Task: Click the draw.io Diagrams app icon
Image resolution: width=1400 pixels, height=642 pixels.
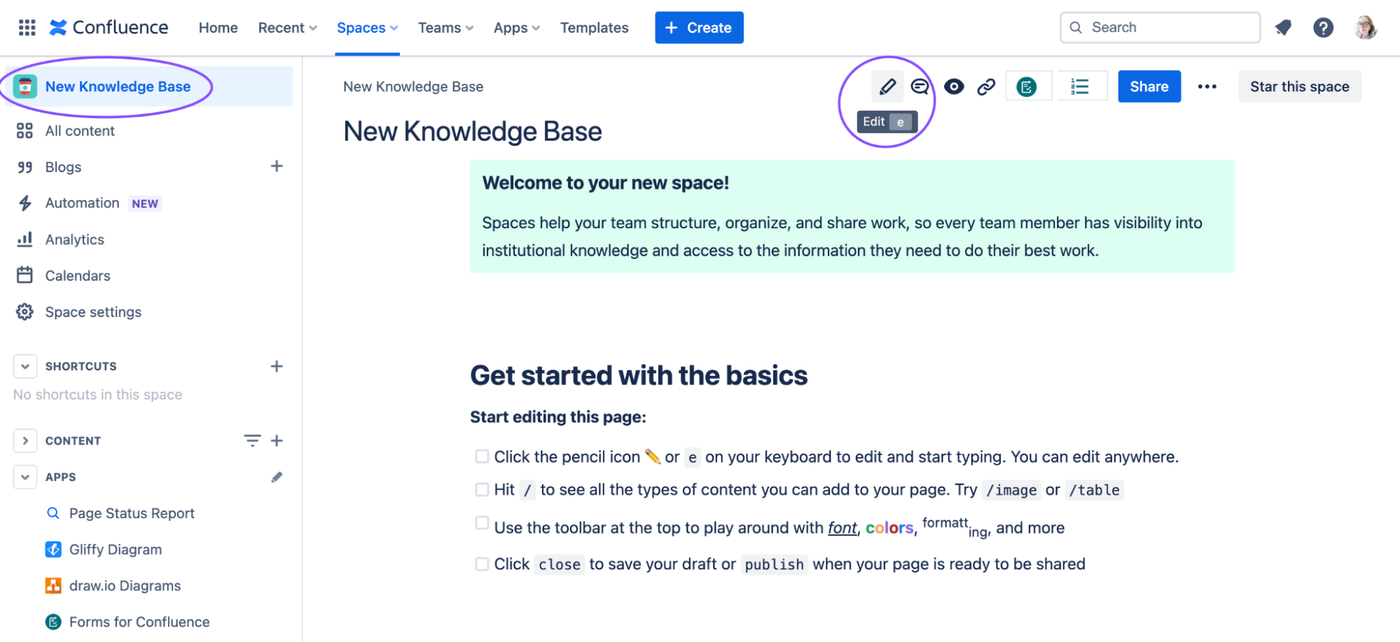Action: point(54,585)
